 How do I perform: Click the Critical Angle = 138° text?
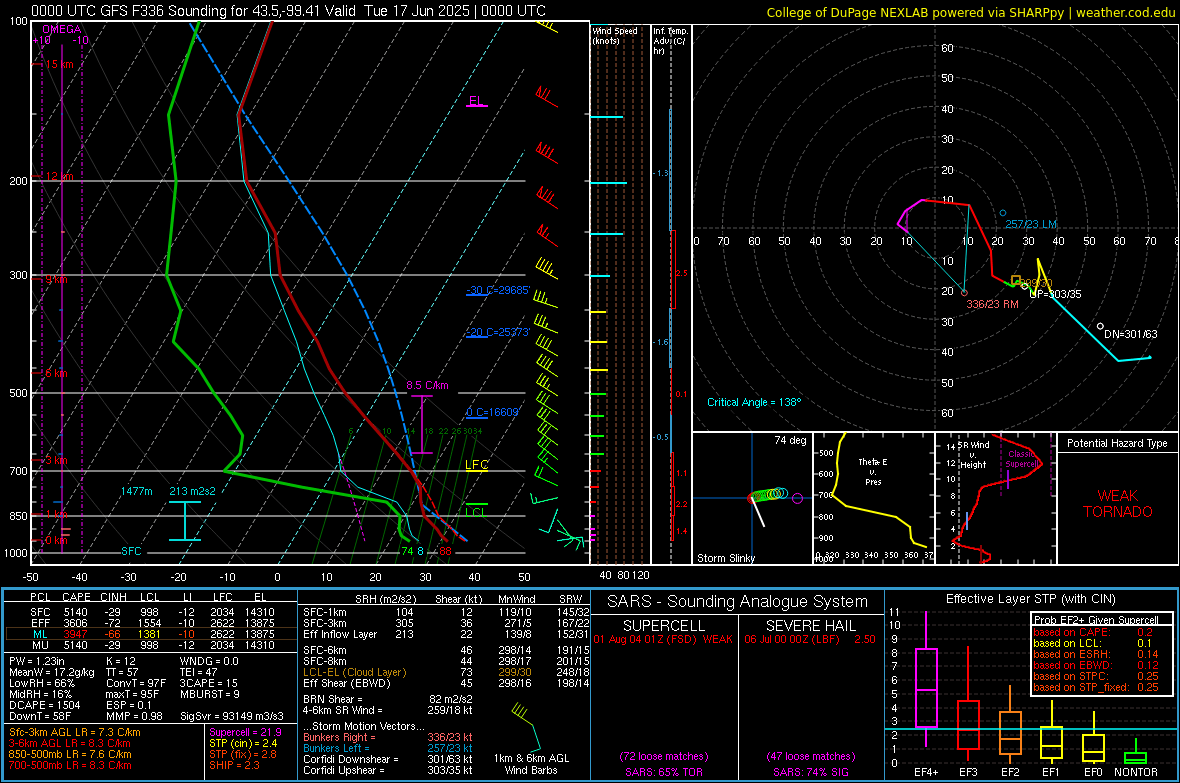tap(754, 402)
